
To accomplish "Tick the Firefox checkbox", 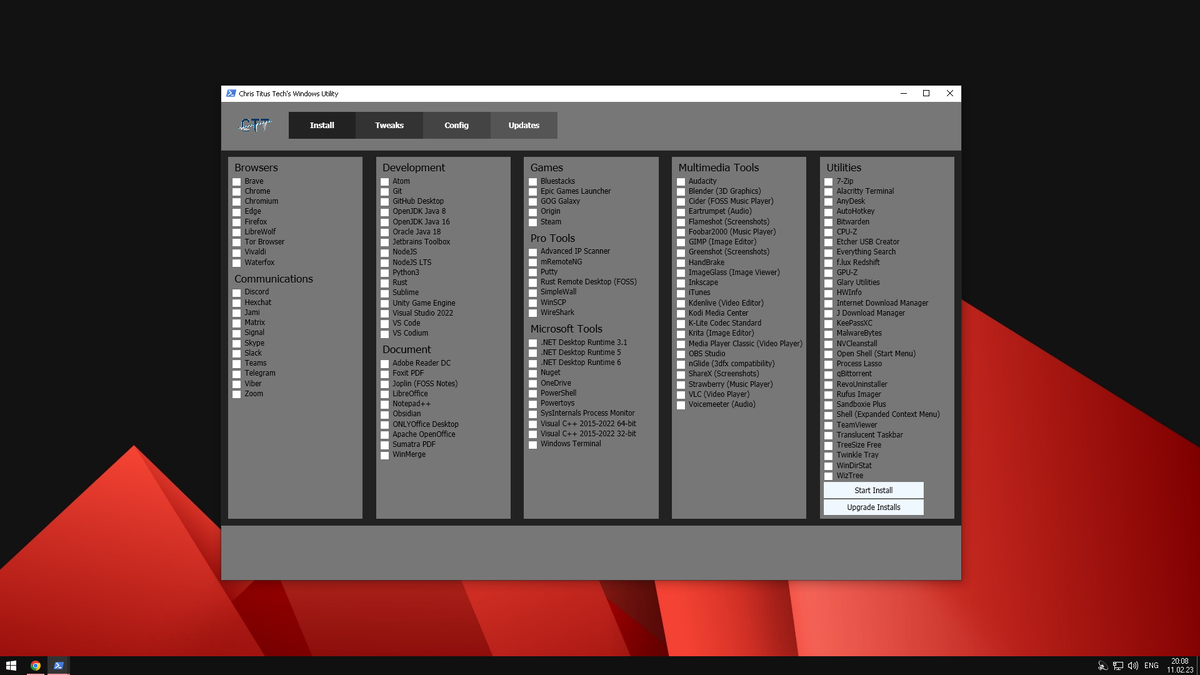I will coord(237,222).
